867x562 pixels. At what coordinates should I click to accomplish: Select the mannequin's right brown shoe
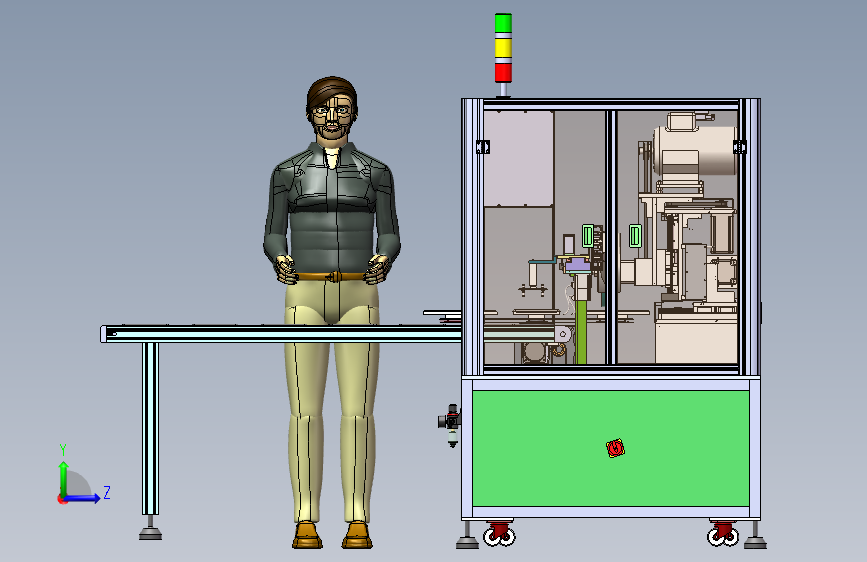point(357,535)
